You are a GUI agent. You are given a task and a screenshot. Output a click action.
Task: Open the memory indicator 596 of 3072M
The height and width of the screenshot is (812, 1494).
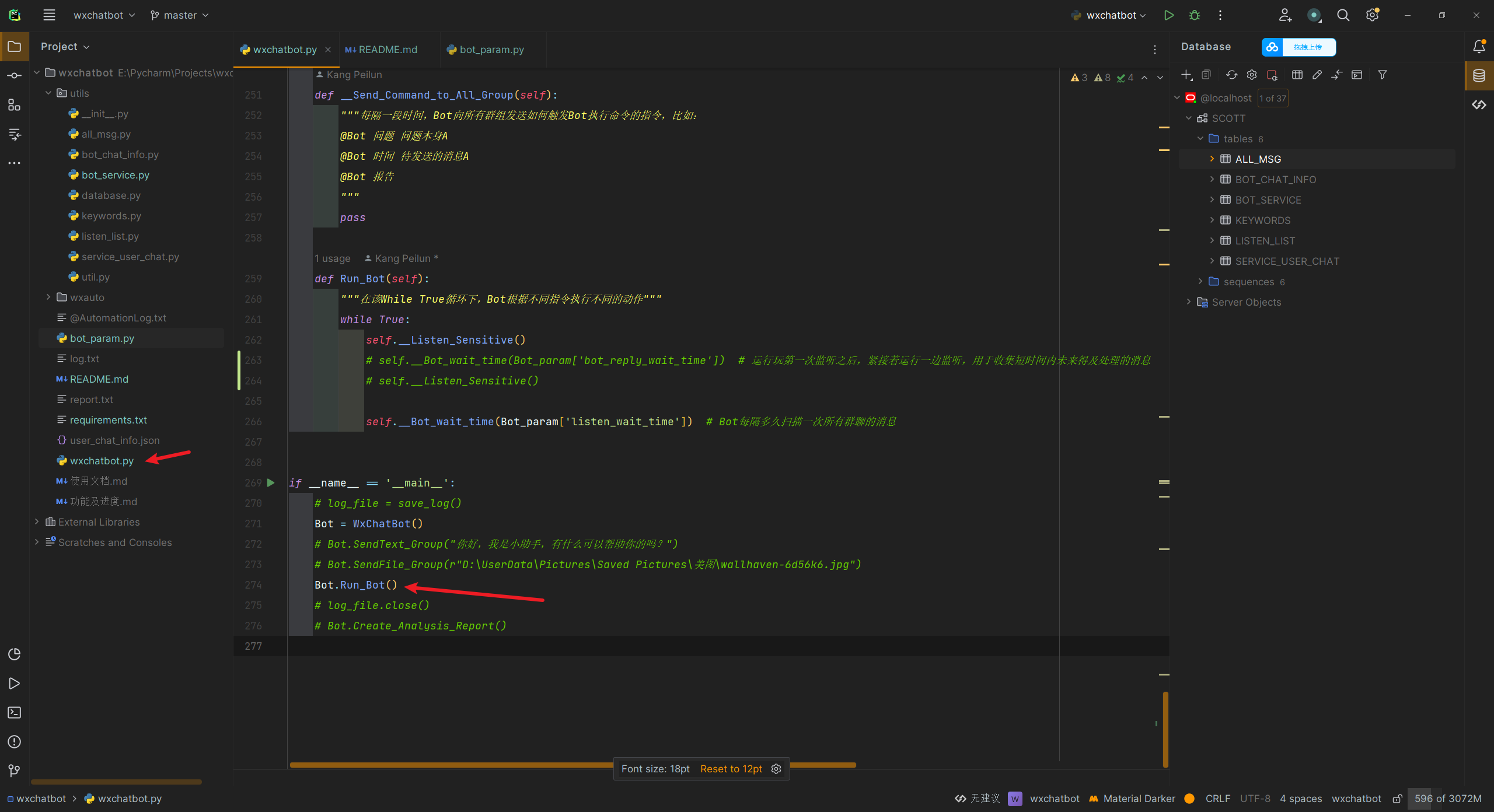pyautogui.click(x=1448, y=799)
